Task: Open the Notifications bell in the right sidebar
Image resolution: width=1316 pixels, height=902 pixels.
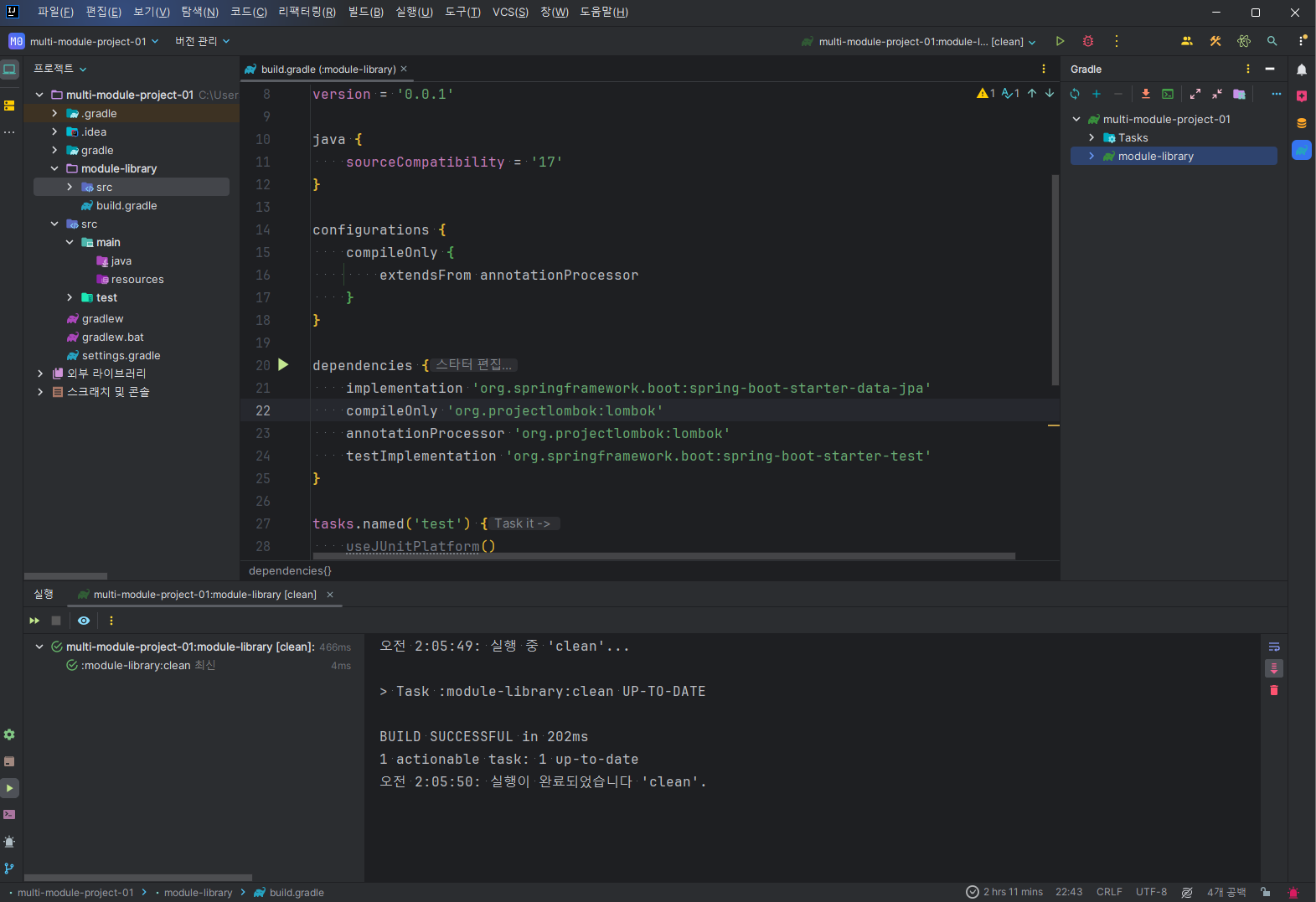Action: [1302, 70]
